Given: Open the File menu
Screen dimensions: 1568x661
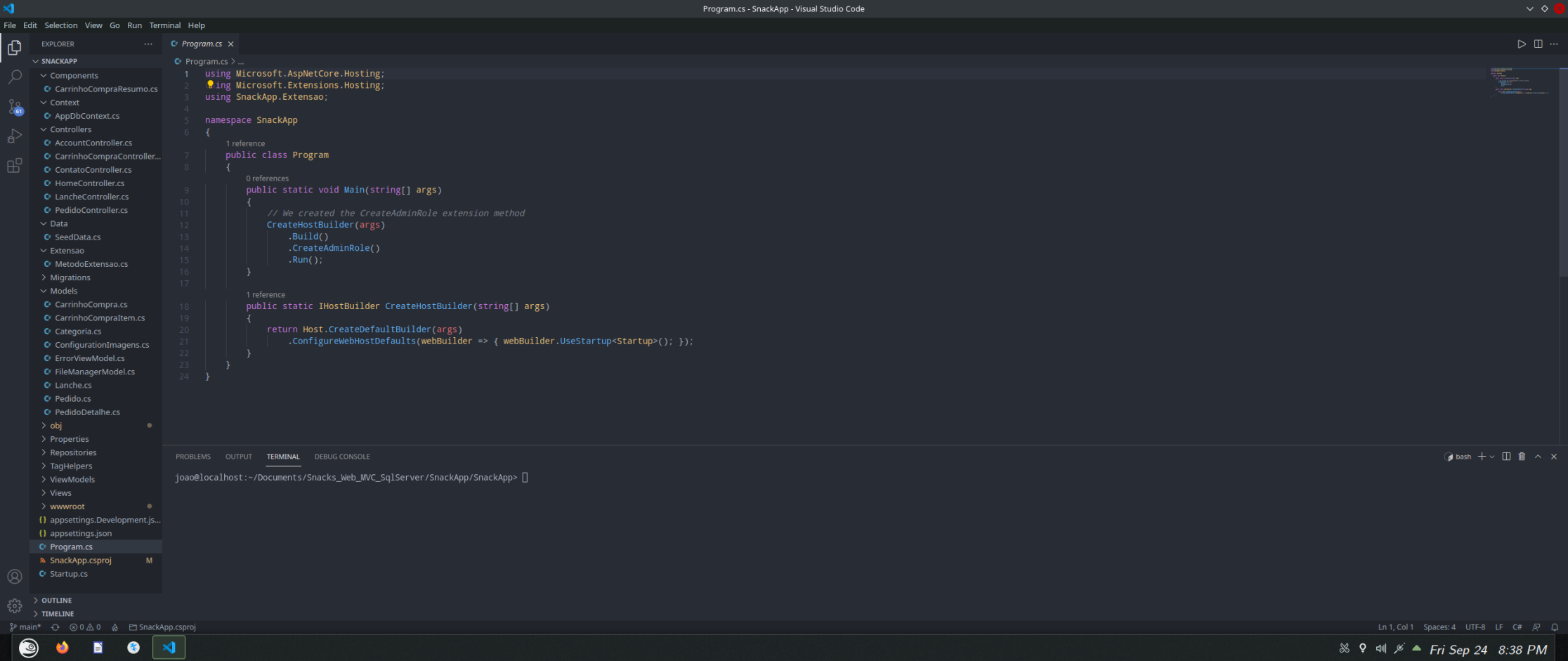Looking at the screenshot, I should [x=10, y=25].
